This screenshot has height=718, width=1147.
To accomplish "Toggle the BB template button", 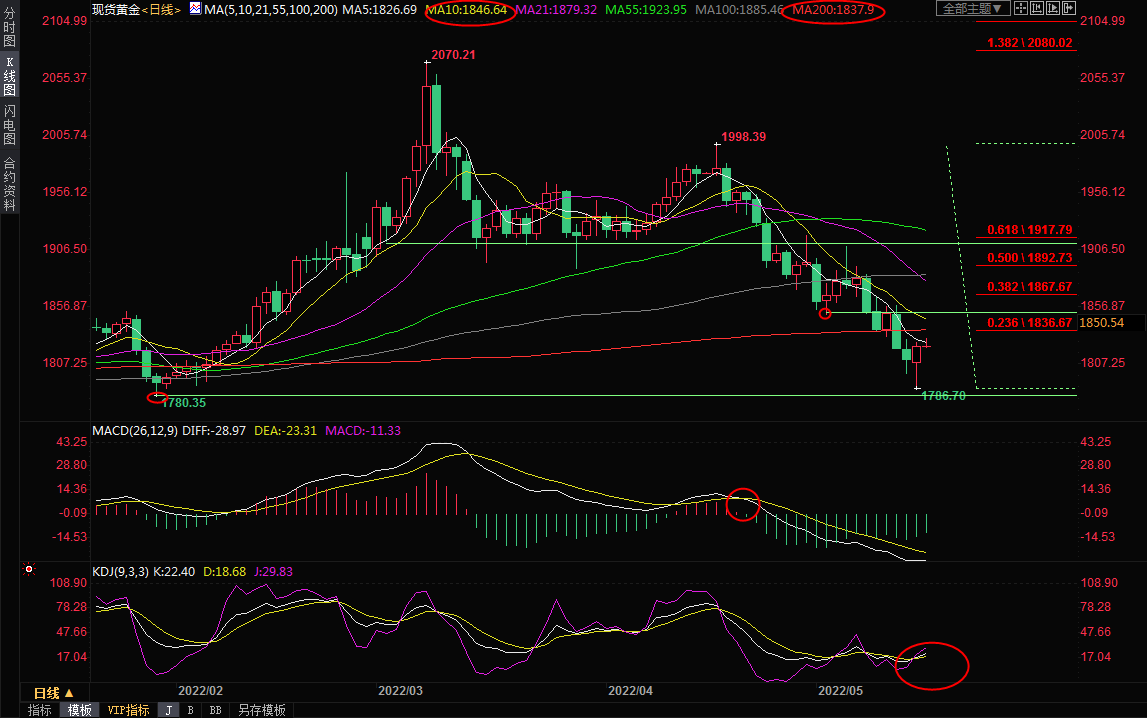I will tap(215, 710).
